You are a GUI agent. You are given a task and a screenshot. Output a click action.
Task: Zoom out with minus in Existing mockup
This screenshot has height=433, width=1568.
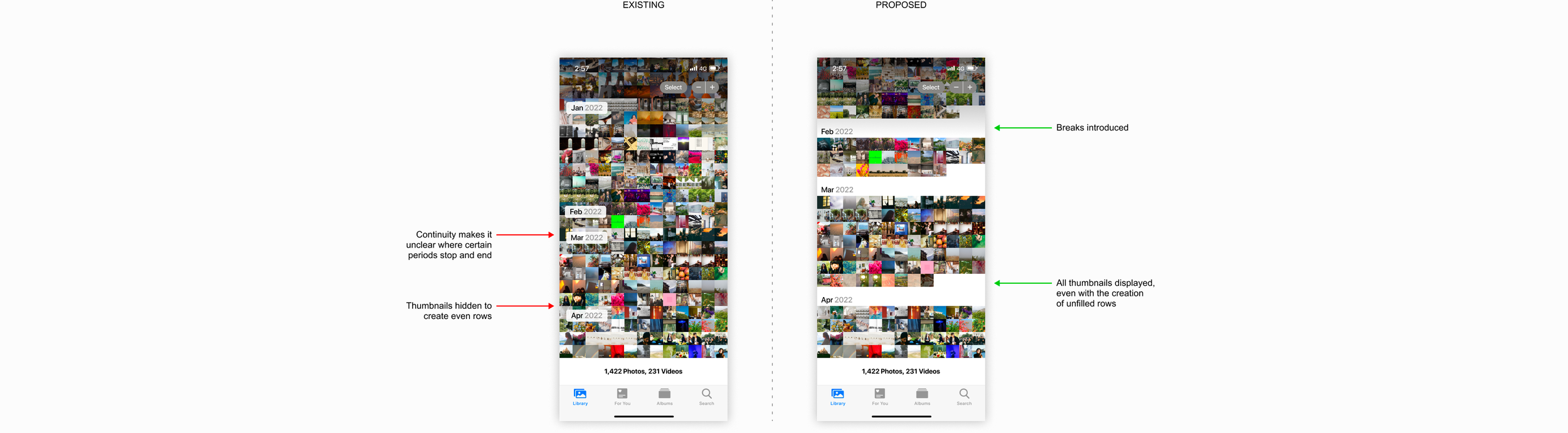pyautogui.click(x=698, y=88)
